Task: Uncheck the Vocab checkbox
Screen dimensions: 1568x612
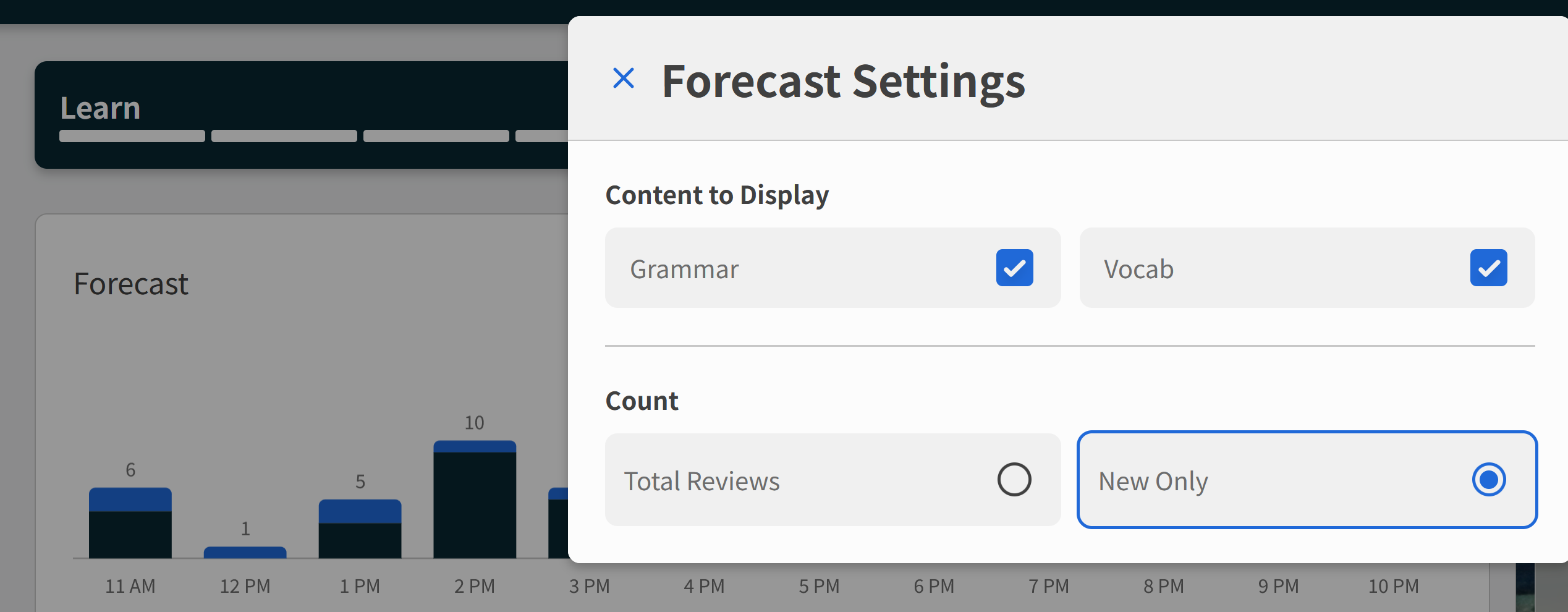Action: pyautogui.click(x=1488, y=268)
